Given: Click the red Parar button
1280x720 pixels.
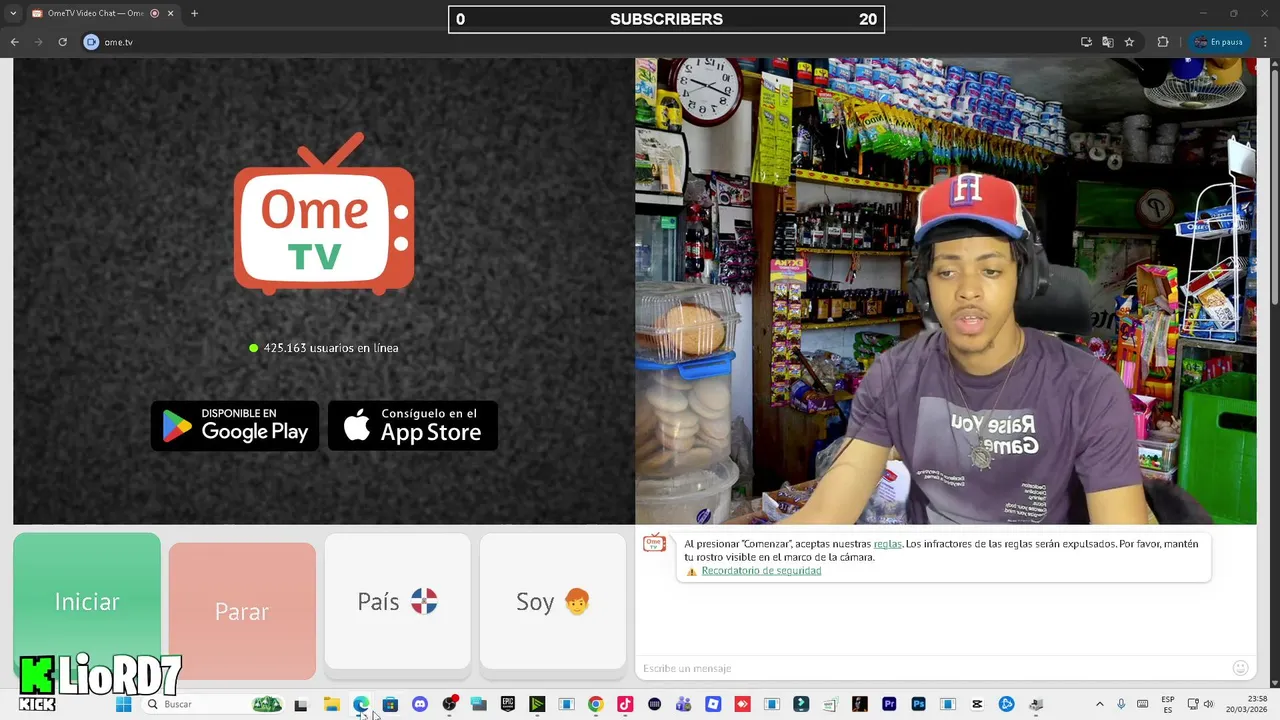Looking at the screenshot, I should [x=242, y=611].
